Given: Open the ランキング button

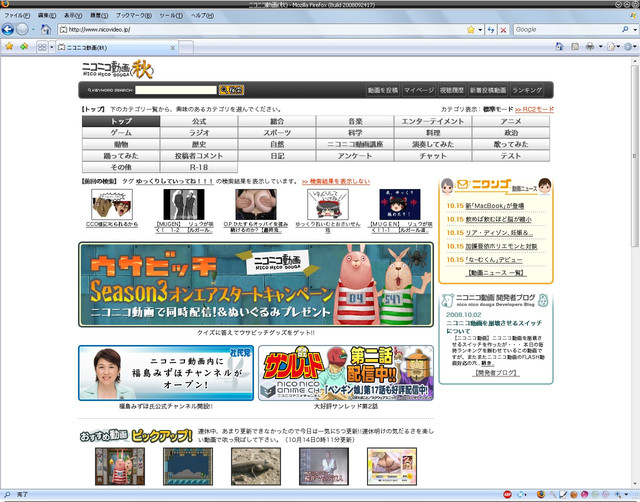Looking at the screenshot, I should tap(527, 90).
